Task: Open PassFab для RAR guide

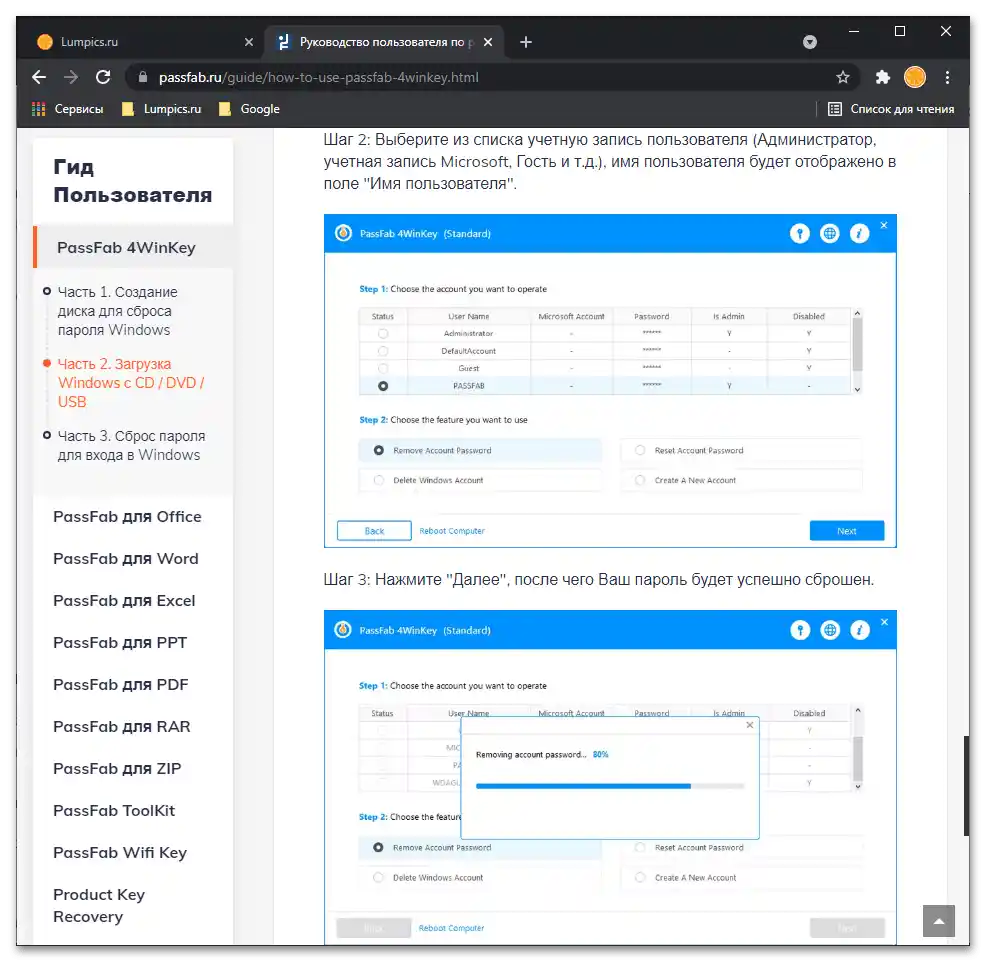Action: pos(122,727)
